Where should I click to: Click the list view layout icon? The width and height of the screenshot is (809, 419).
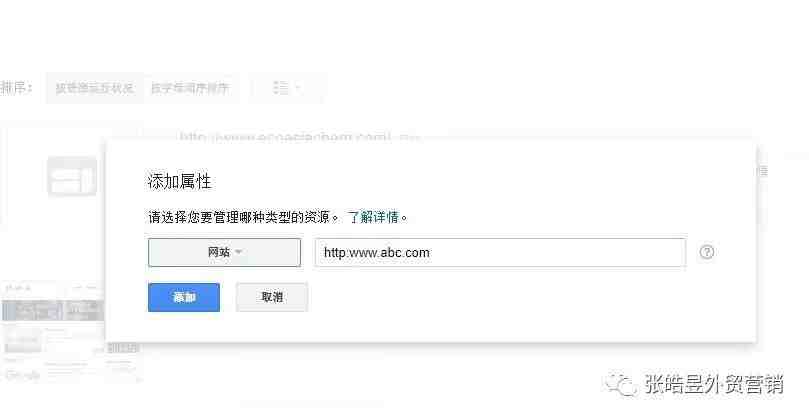(281, 88)
